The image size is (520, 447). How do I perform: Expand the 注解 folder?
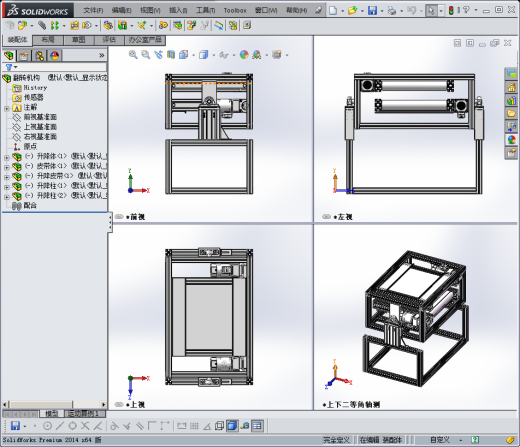6,108
